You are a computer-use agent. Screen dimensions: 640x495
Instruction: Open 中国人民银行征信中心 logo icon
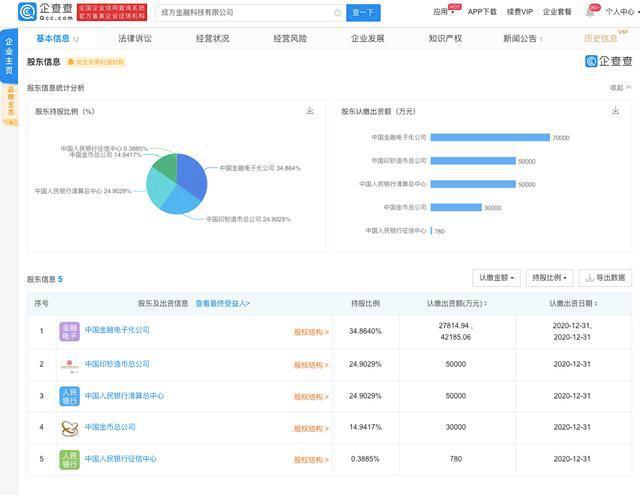69,459
